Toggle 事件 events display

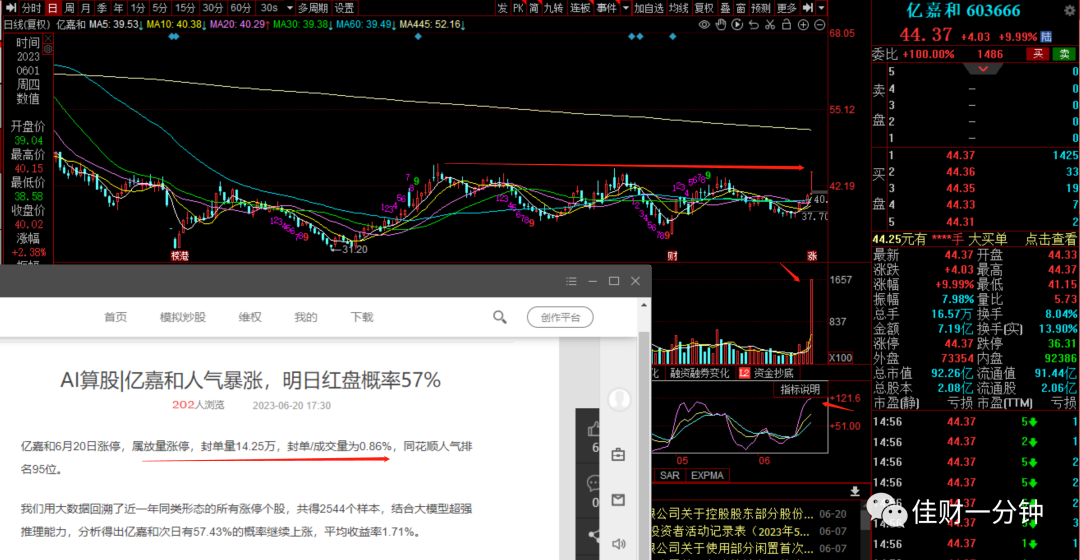coord(606,8)
